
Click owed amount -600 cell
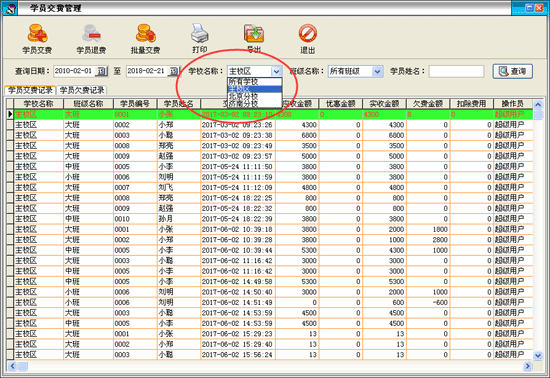coord(428,302)
